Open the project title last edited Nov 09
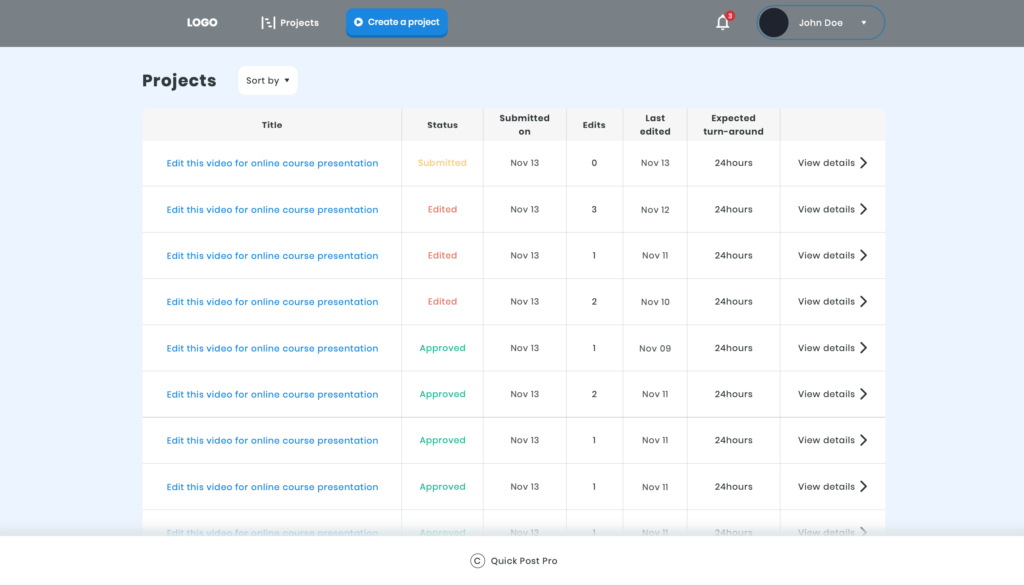Viewport: 1024px width, 585px height. point(272,348)
